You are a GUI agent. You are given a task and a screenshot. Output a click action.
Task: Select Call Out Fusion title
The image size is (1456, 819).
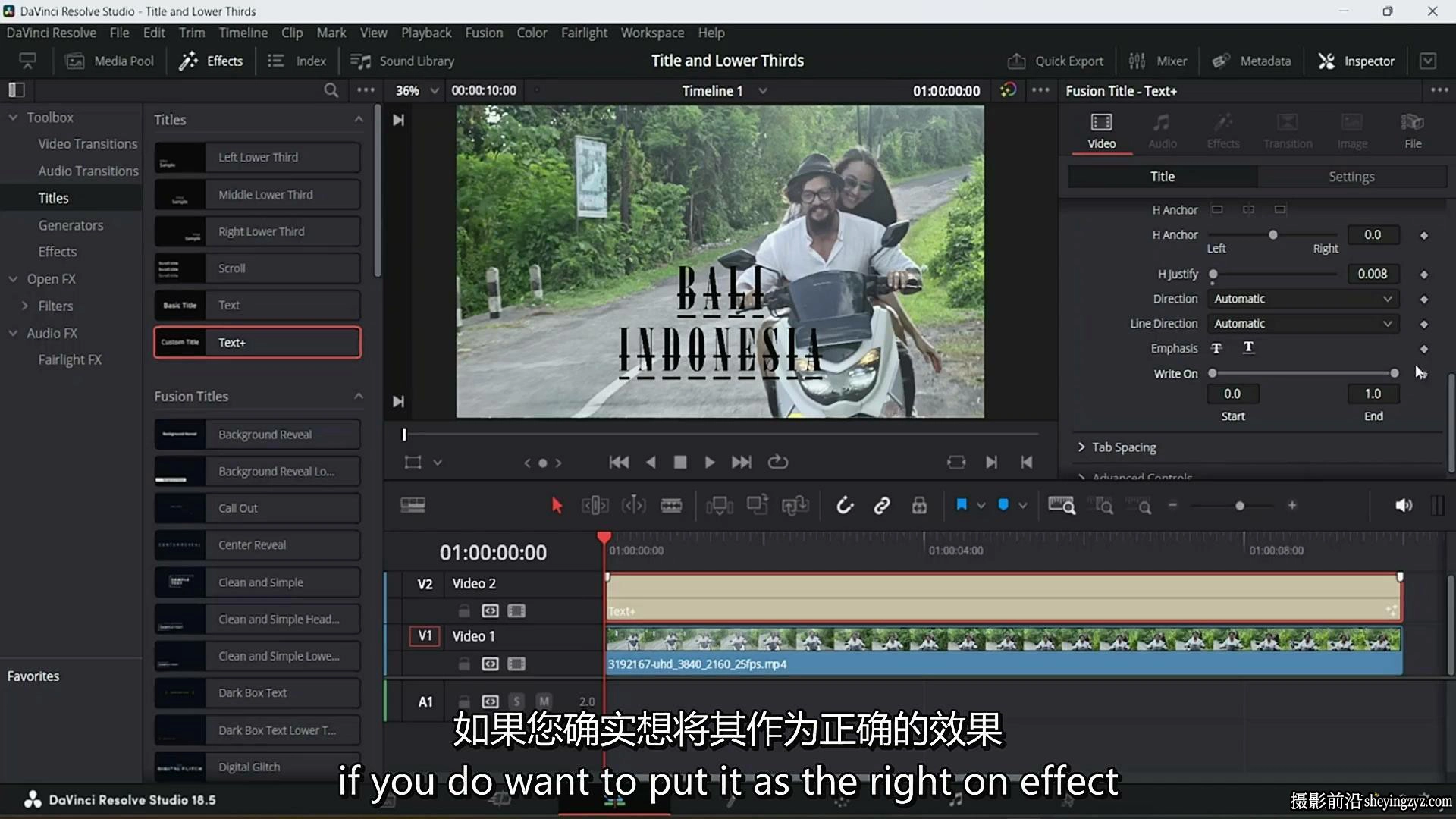[257, 508]
